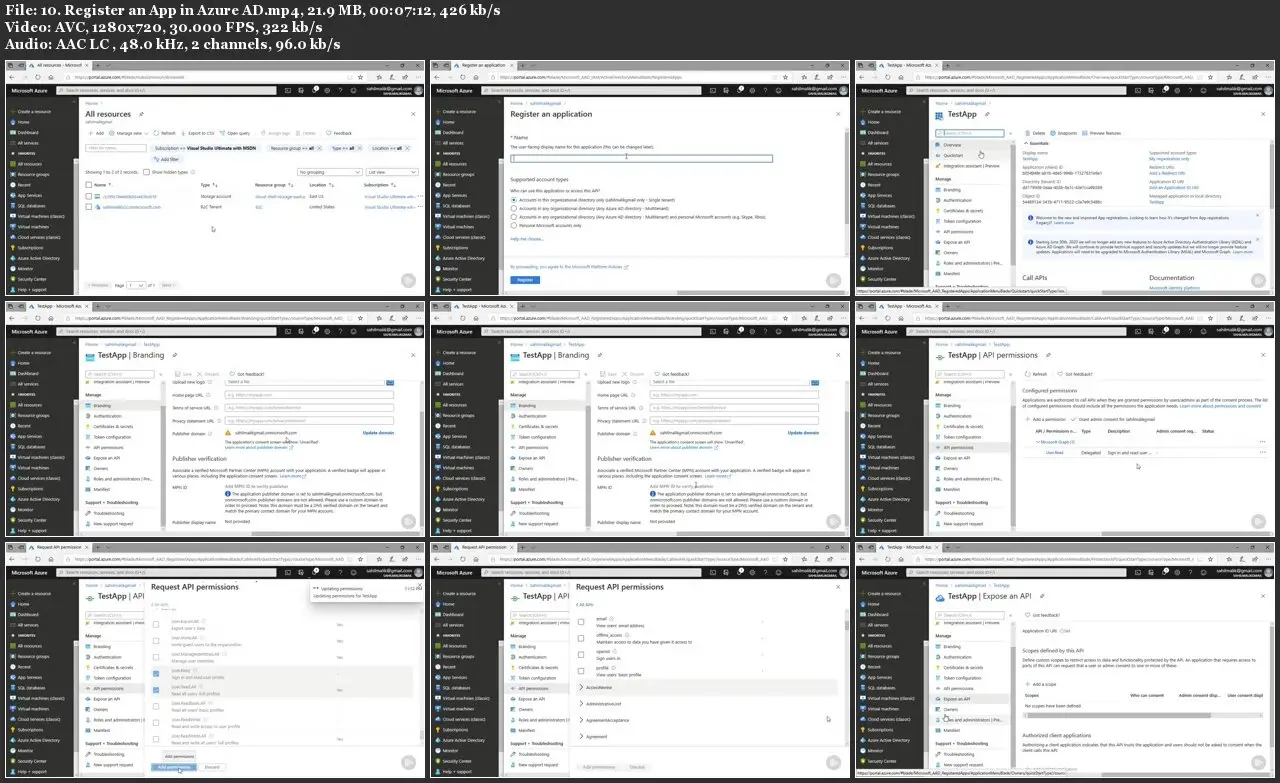
Task: Open the Dashboard icon in the All resources thumbnail sidebar
Action: pyautogui.click(x=12, y=132)
